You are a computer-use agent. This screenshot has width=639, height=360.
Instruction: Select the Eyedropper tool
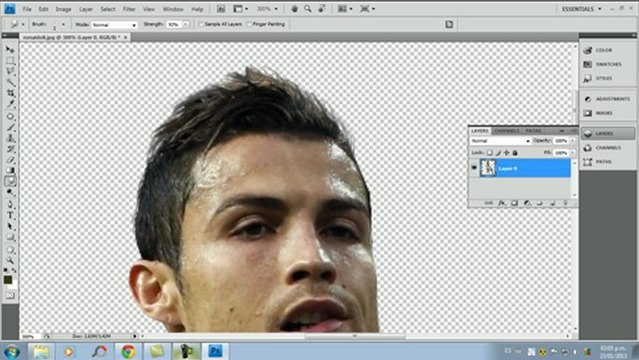10,104
